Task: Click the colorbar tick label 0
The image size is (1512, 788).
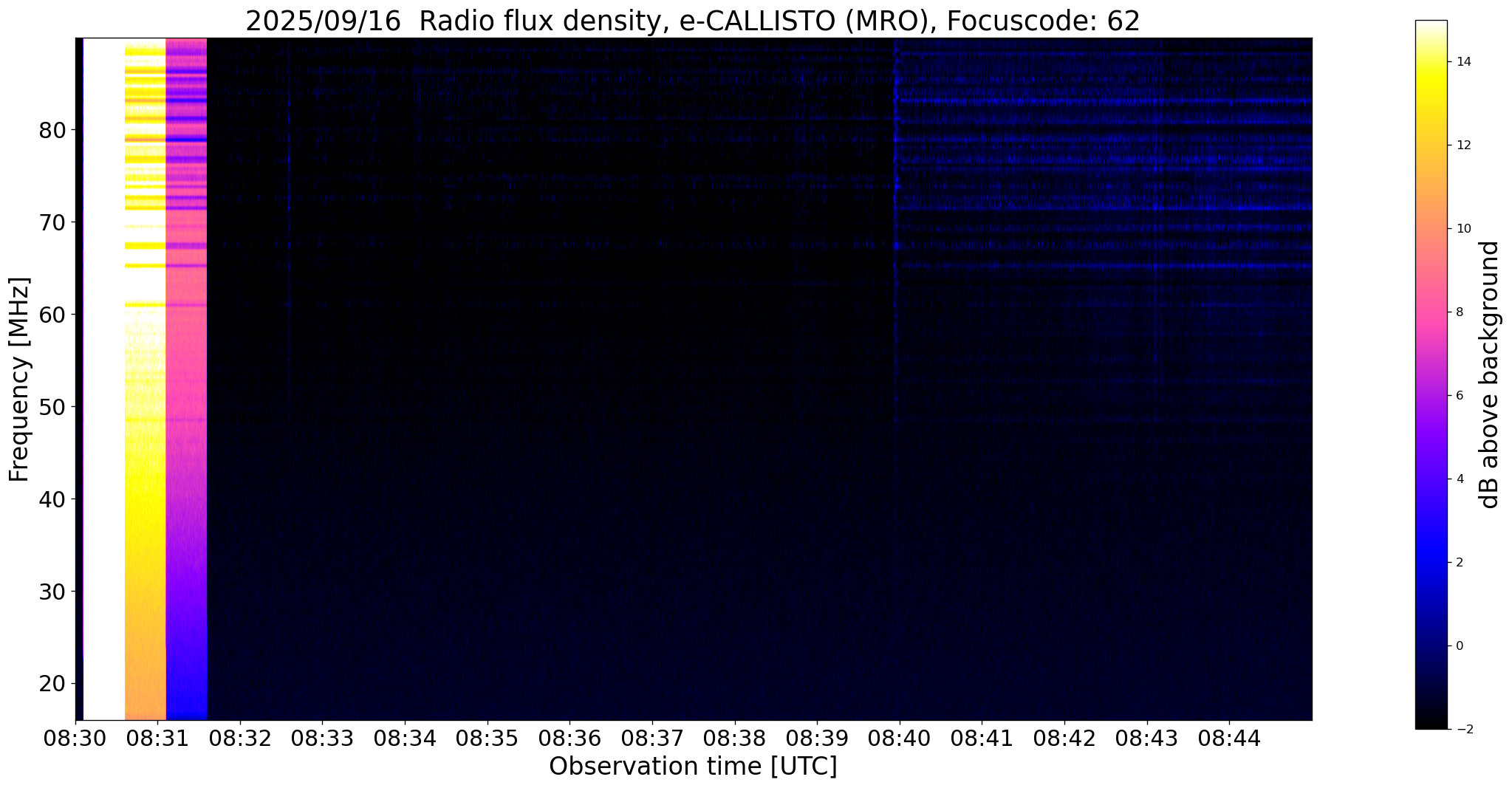Action: pos(1458,646)
